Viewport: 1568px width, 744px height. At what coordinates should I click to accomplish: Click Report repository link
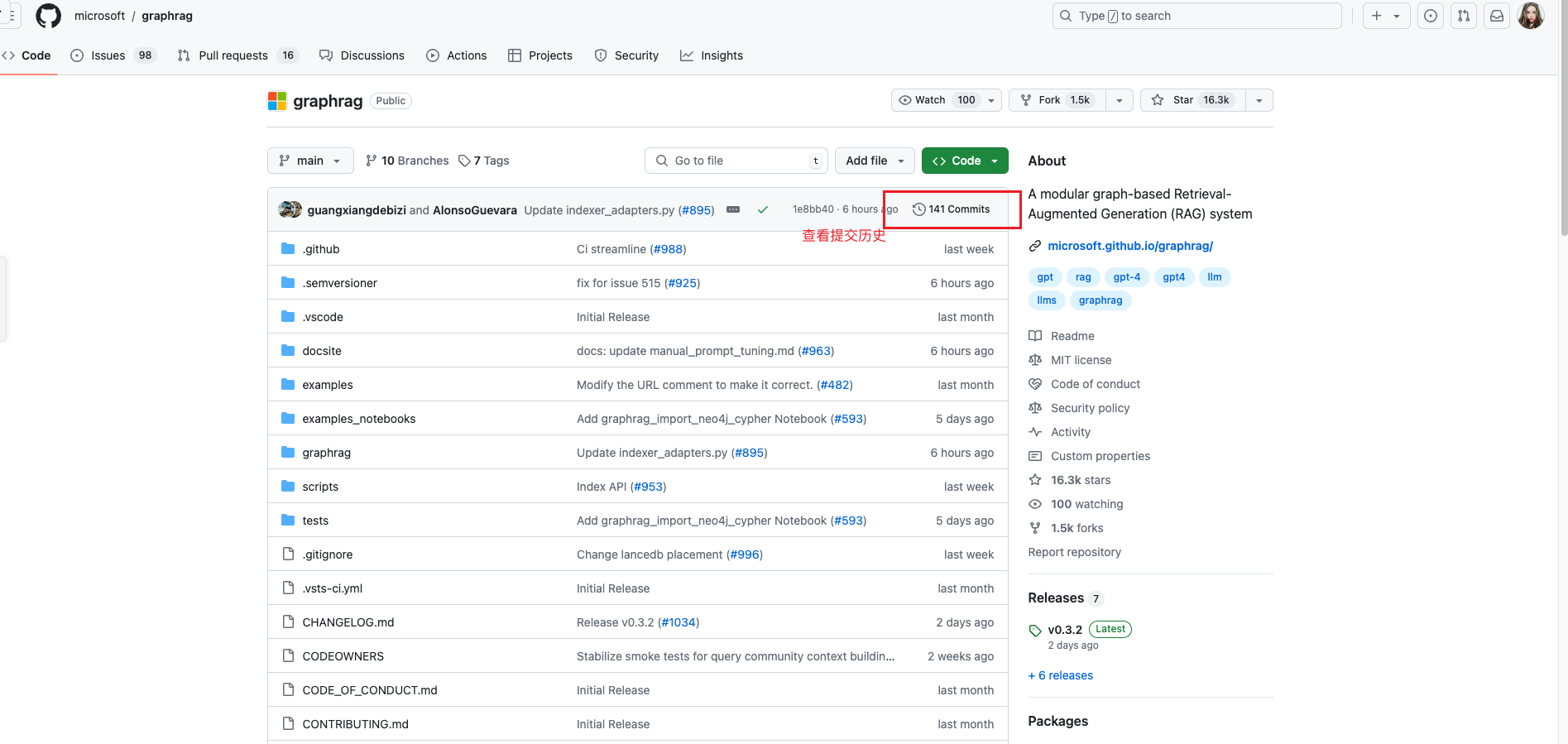point(1075,552)
